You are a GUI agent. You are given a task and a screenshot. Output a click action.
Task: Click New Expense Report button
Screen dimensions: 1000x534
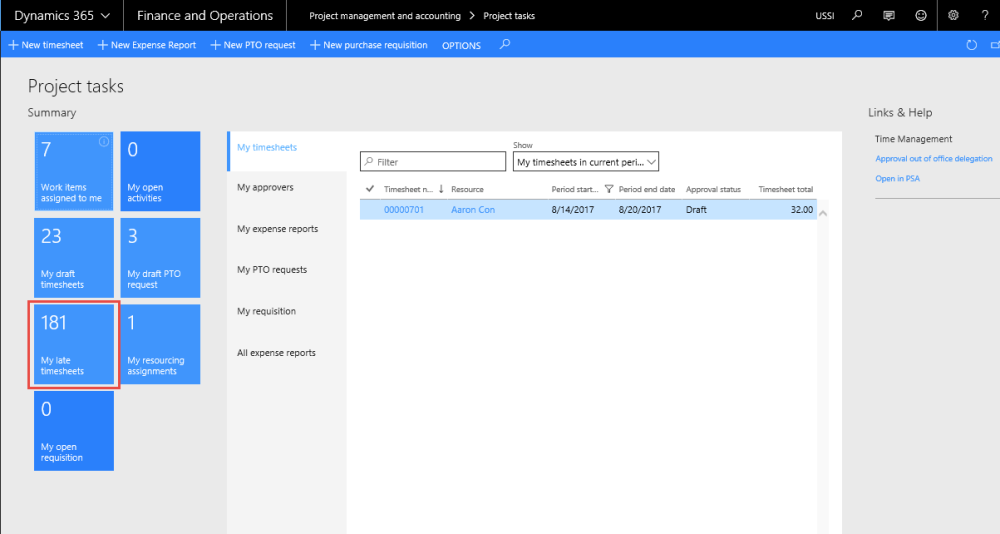pos(147,45)
